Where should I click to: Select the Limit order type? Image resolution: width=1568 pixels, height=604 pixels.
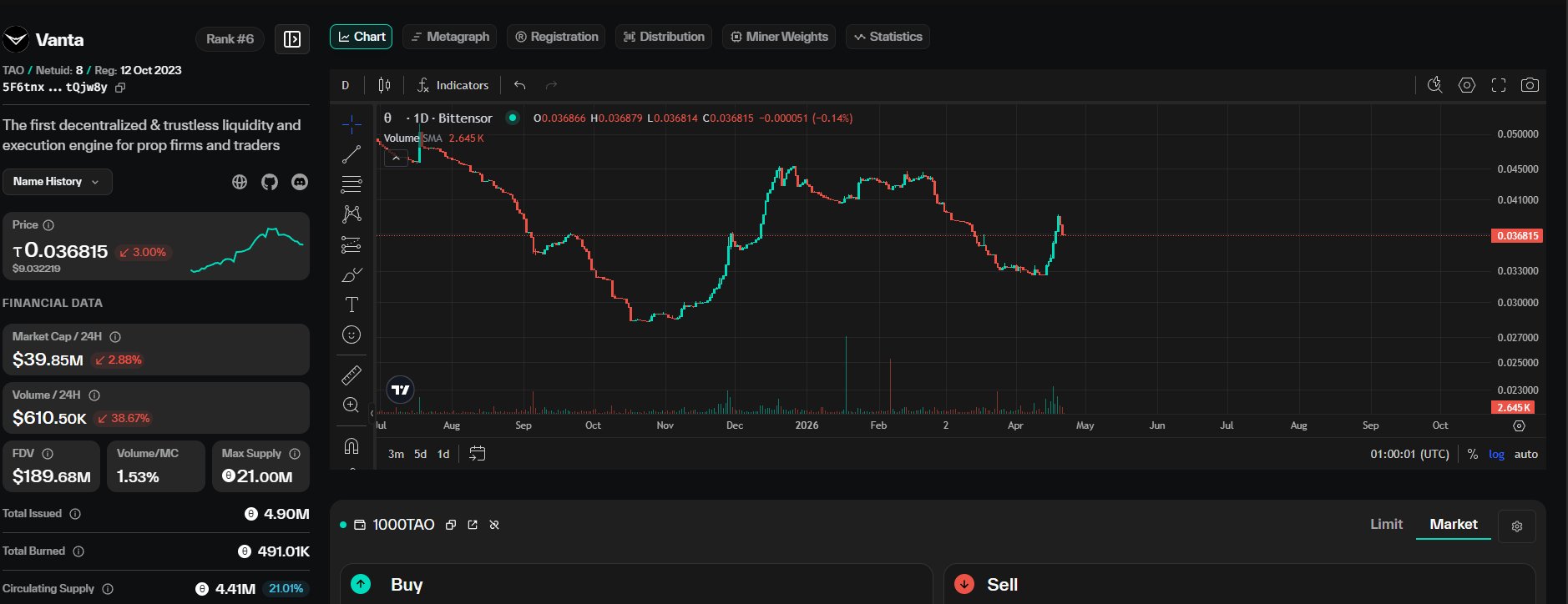tap(1386, 524)
